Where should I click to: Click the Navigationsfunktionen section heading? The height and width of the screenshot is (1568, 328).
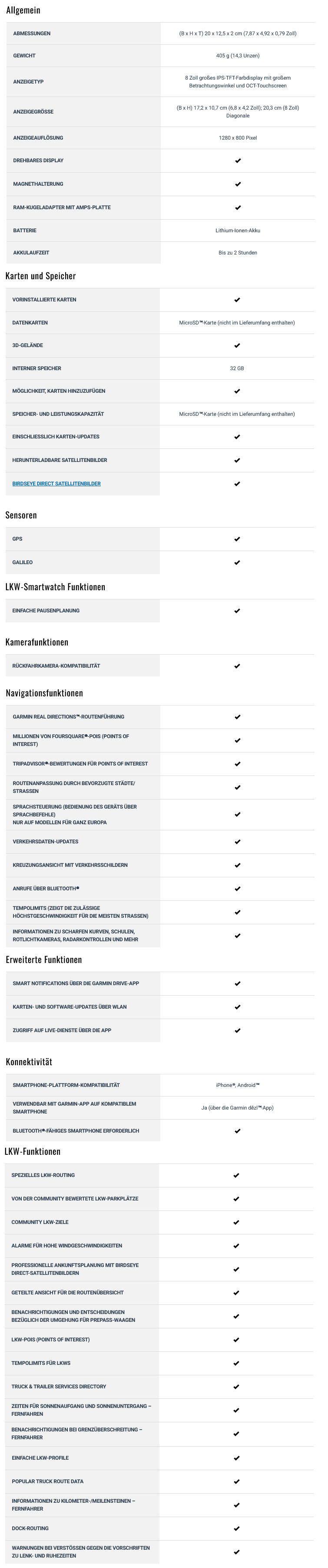point(44,693)
